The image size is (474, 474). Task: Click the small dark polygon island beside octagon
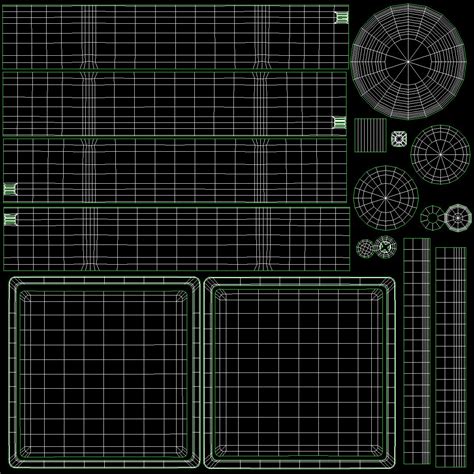[432, 218]
